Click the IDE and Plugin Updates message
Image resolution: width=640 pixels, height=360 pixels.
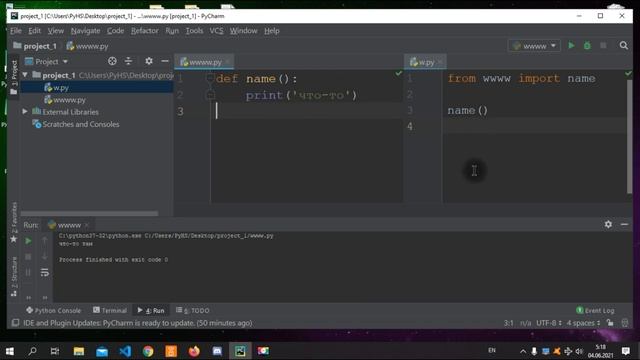coord(138,323)
